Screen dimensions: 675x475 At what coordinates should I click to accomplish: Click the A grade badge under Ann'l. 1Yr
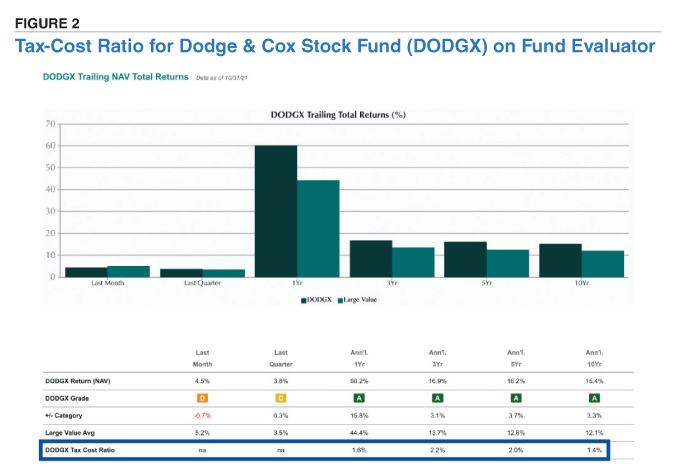(x=359, y=398)
